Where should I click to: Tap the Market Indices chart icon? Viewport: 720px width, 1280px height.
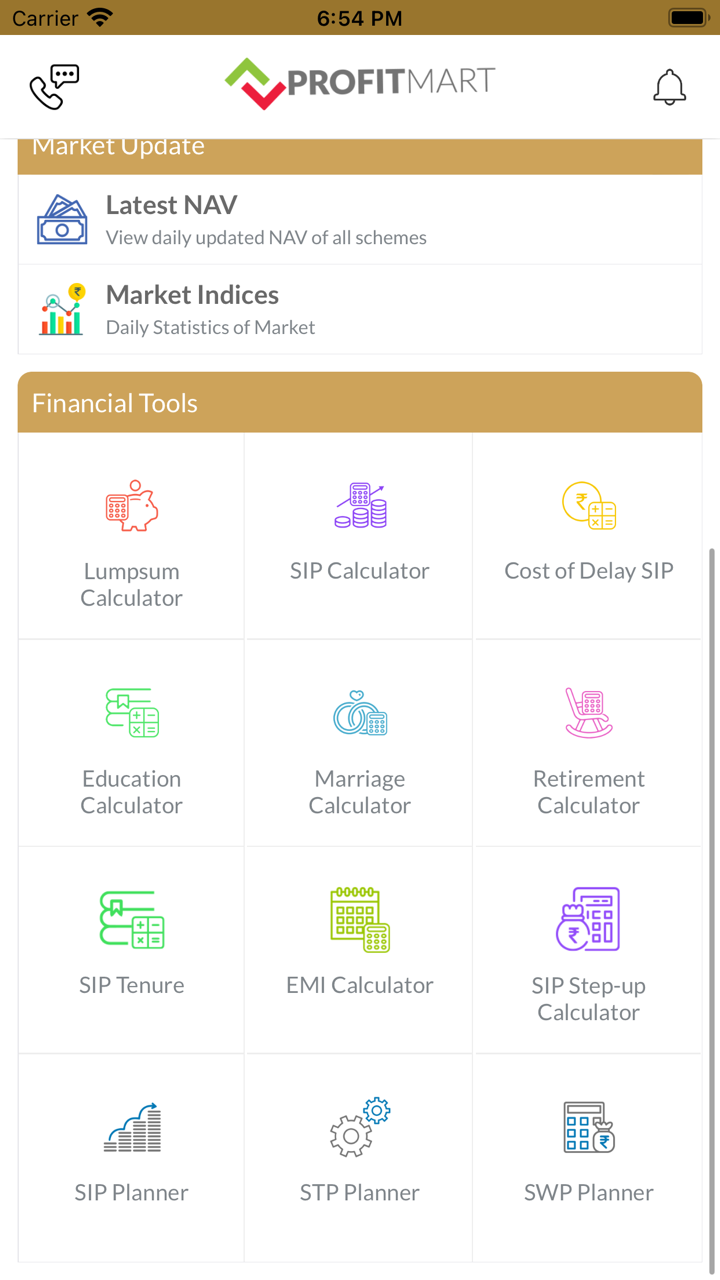coord(62,310)
